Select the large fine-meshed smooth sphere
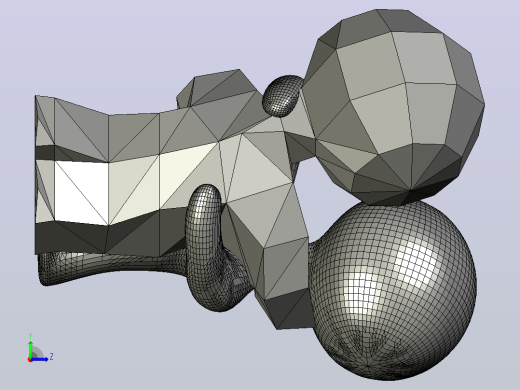 [393, 290]
